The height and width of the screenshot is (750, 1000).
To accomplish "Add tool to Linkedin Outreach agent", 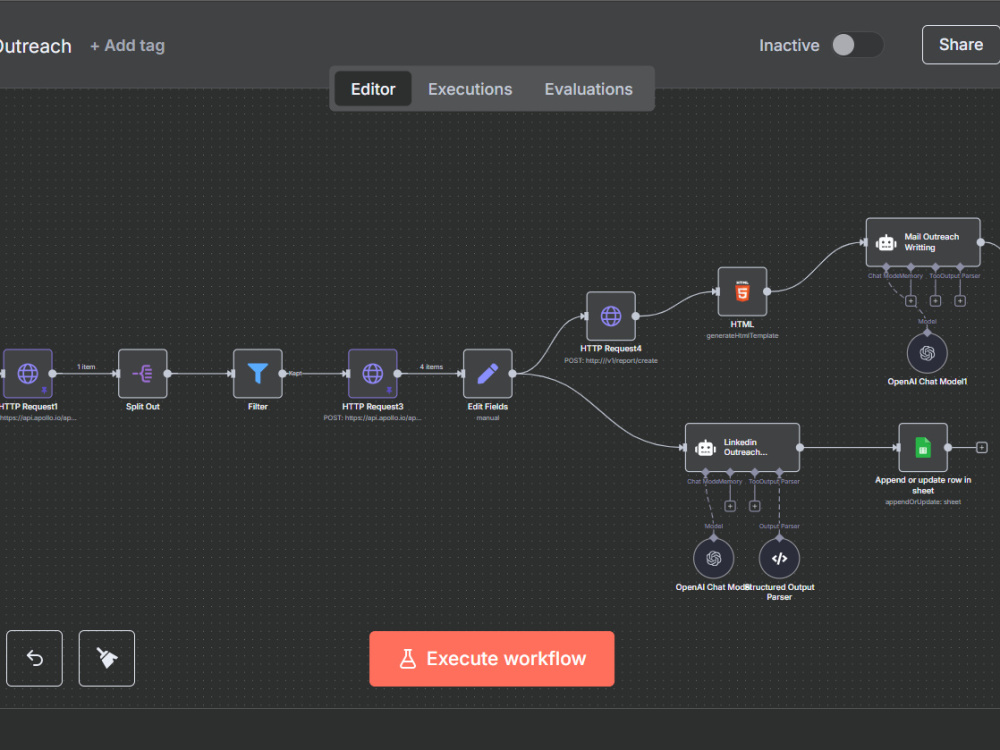I will [x=754, y=506].
